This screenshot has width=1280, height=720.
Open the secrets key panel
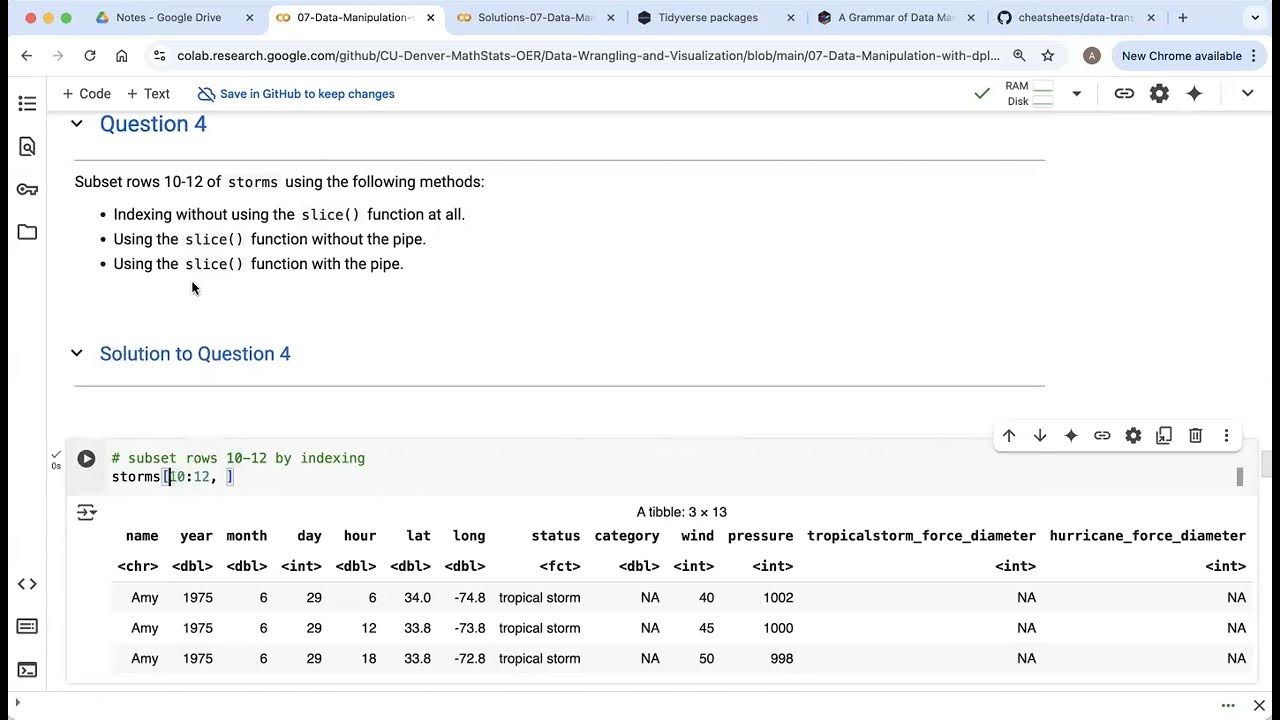tap(27, 190)
